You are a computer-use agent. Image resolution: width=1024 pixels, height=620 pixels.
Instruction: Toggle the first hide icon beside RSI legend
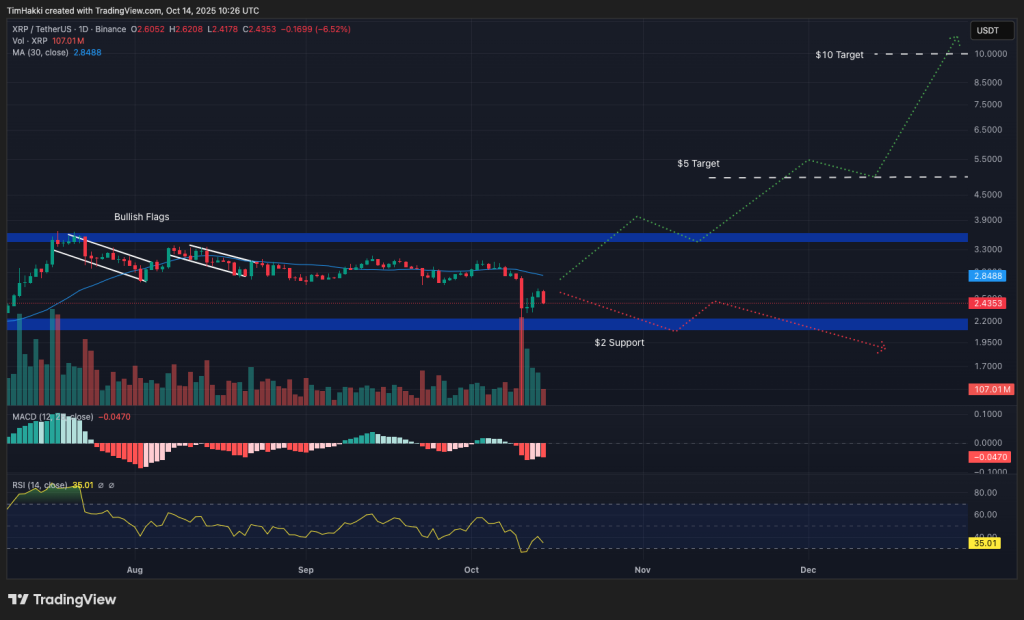(101, 485)
